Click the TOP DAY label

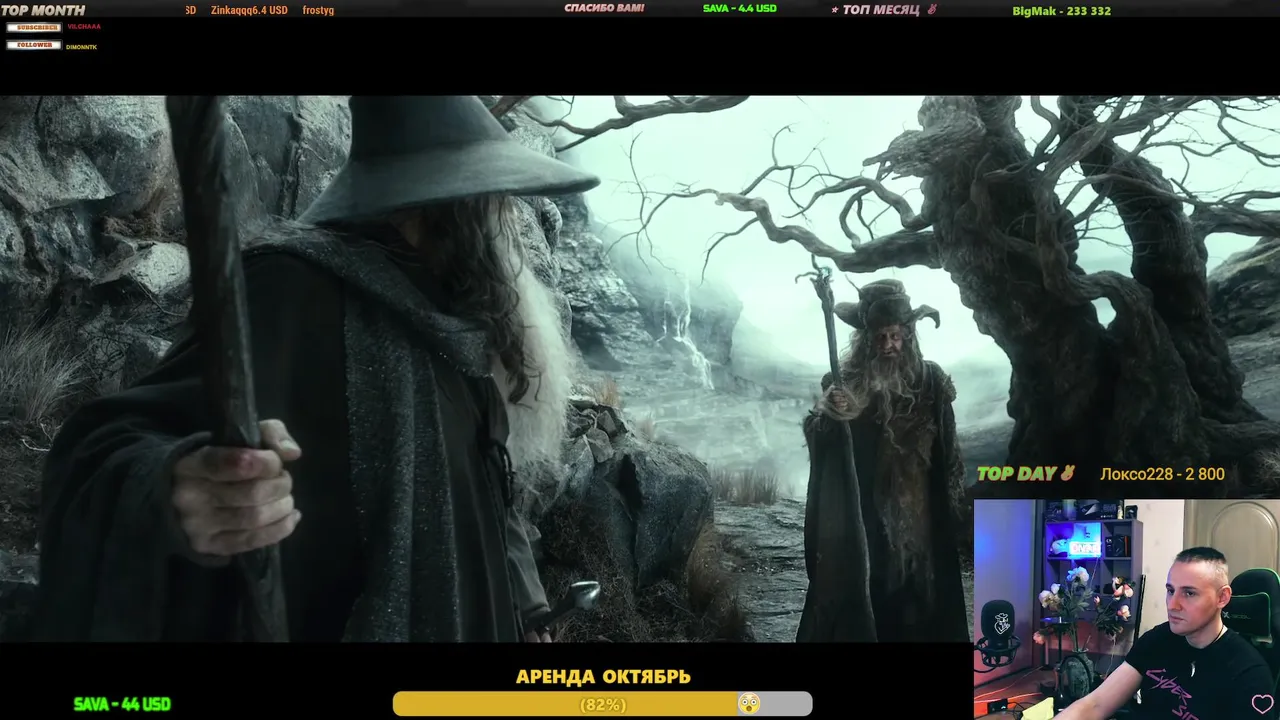(x=1016, y=474)
